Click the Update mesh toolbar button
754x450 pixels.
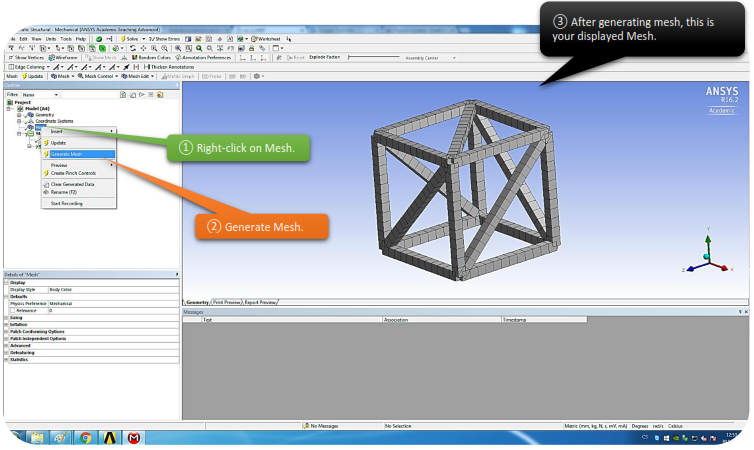[35, 75]
